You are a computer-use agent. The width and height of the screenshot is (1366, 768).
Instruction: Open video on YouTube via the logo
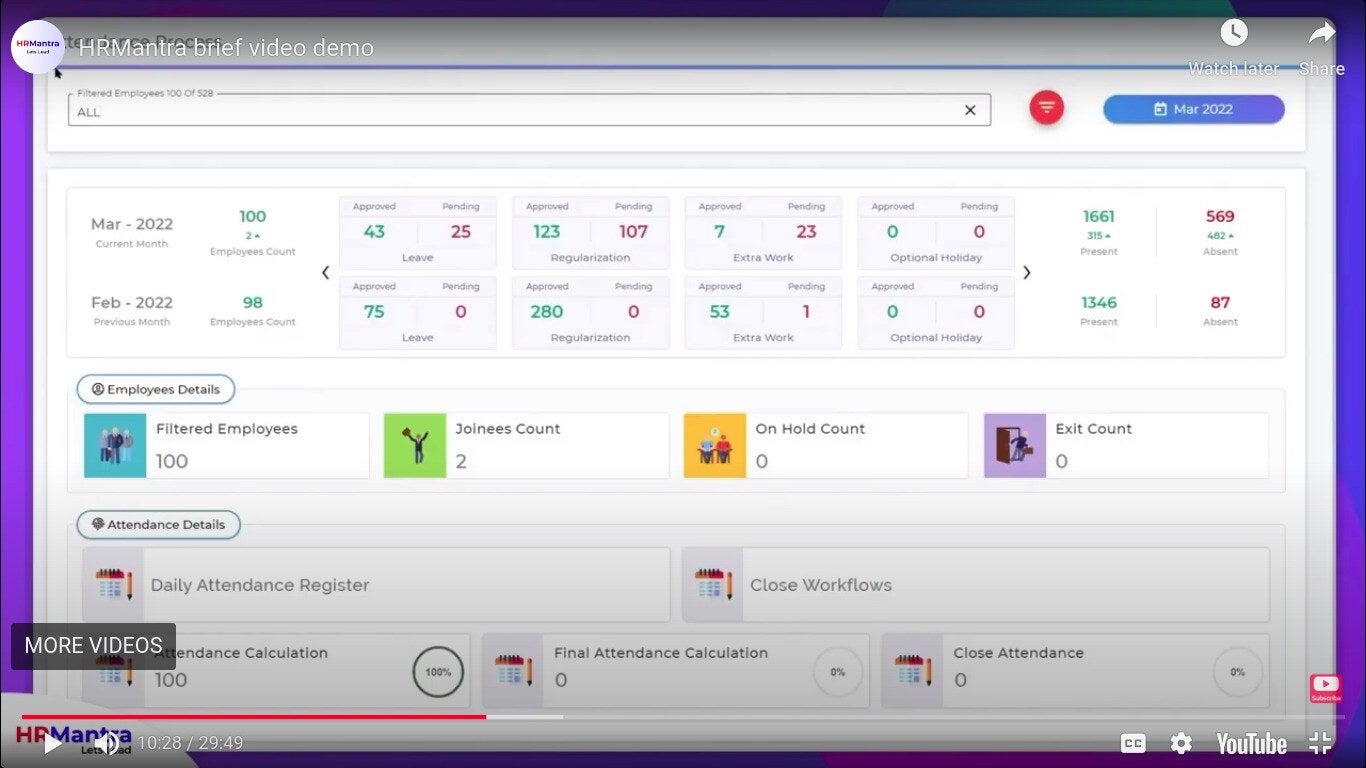(1251, 743)
